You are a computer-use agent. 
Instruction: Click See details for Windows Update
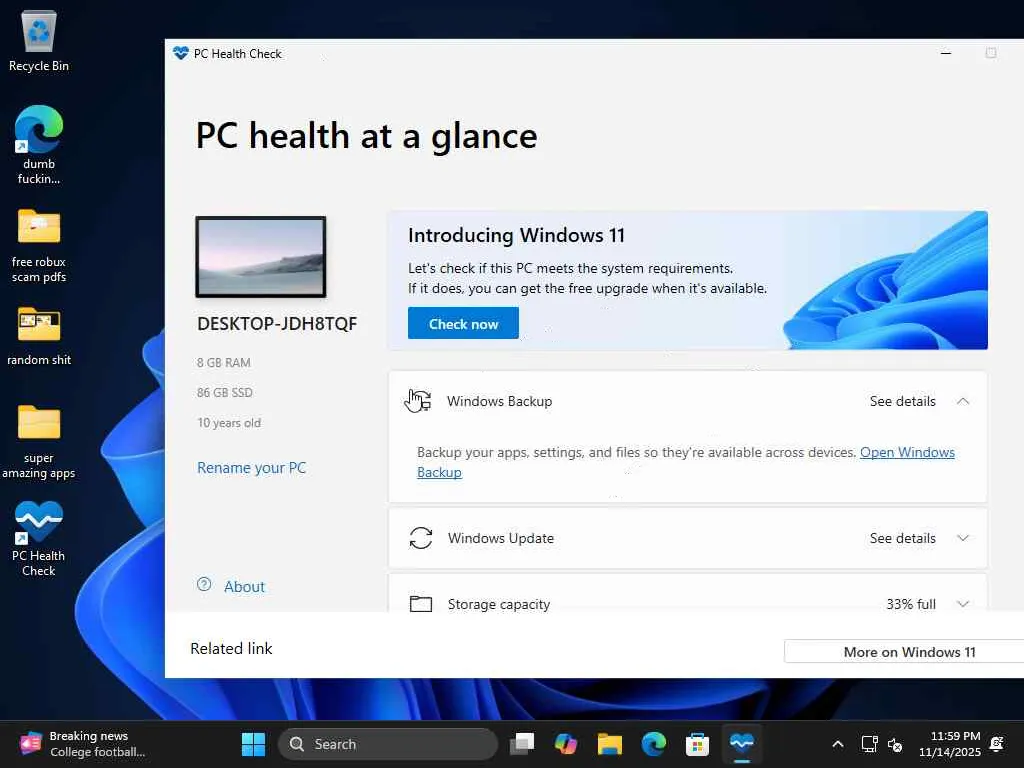point(903,538)
